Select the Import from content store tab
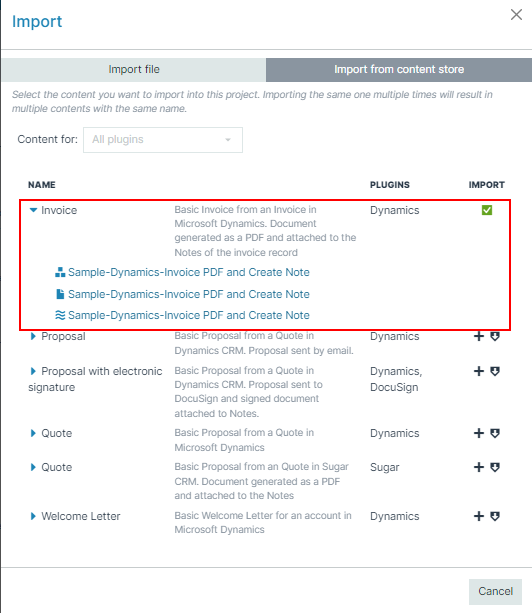Viewport: 532px width, 613px height. click(x=399, y=70)
